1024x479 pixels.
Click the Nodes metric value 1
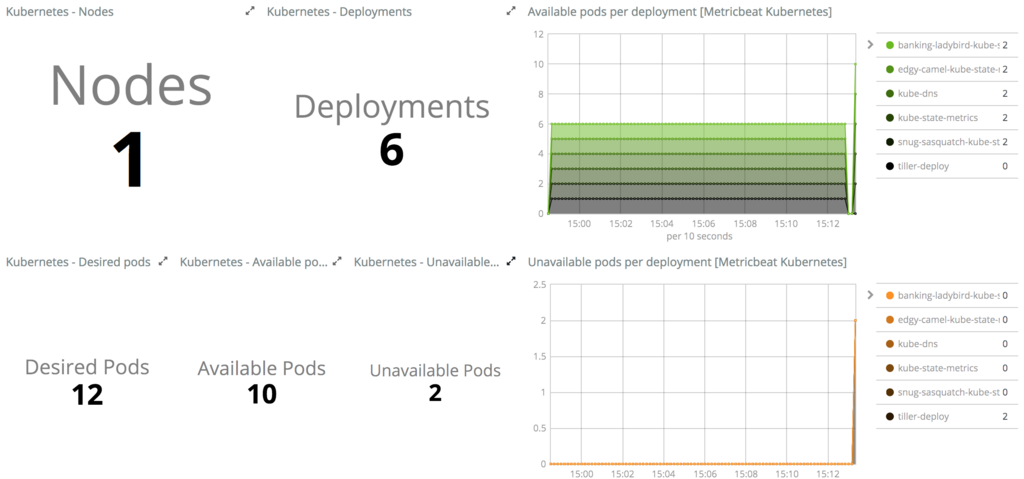pos(129,159)
